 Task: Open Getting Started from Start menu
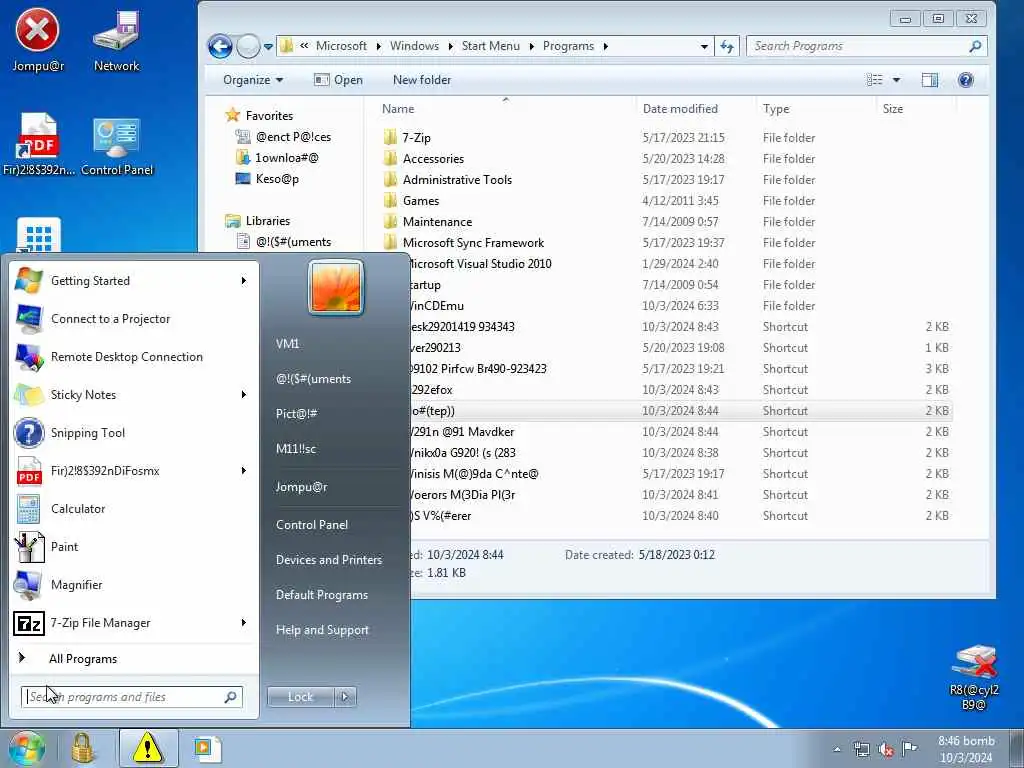(134, 281)
